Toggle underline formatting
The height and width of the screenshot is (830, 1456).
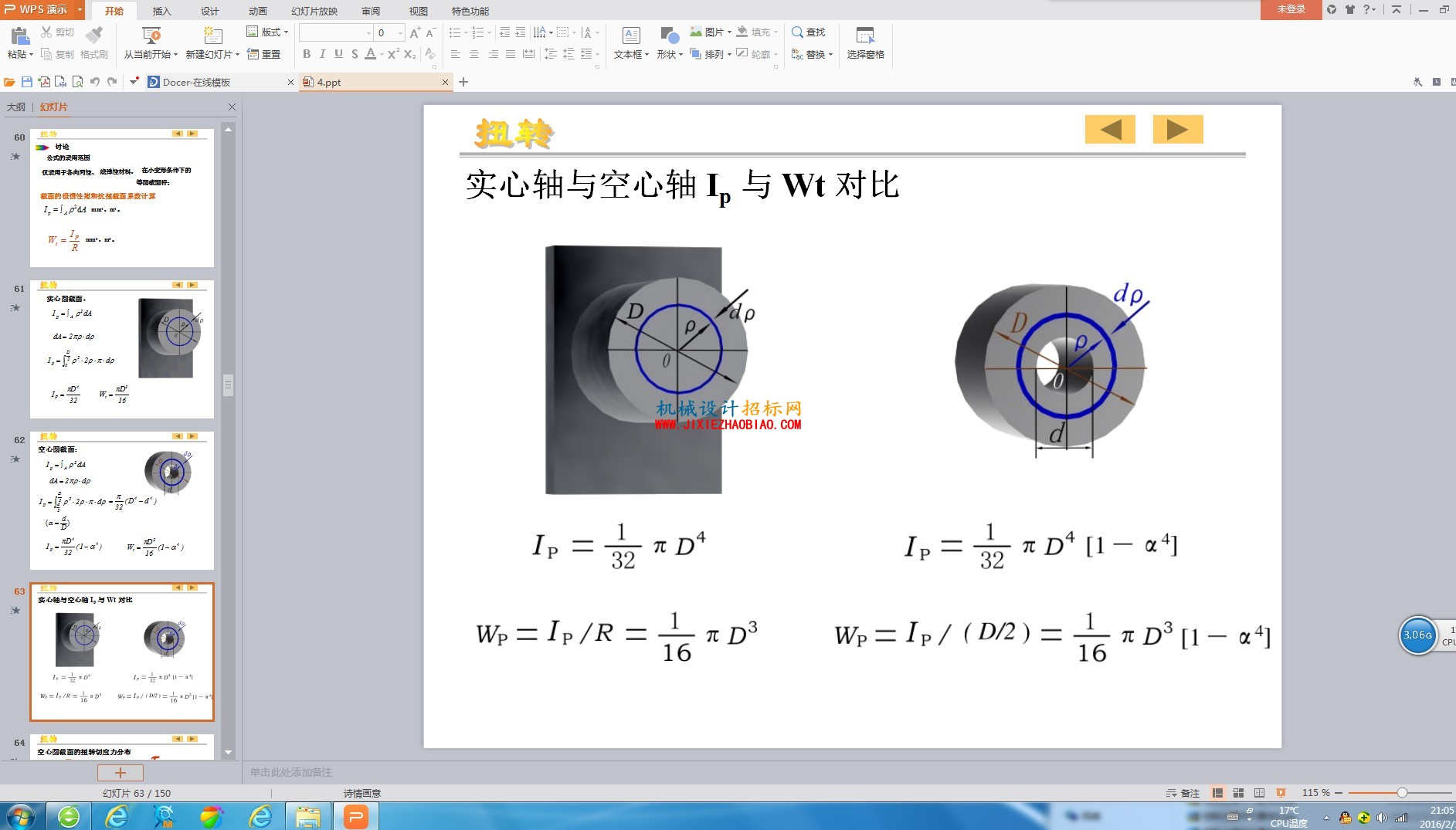338,54
